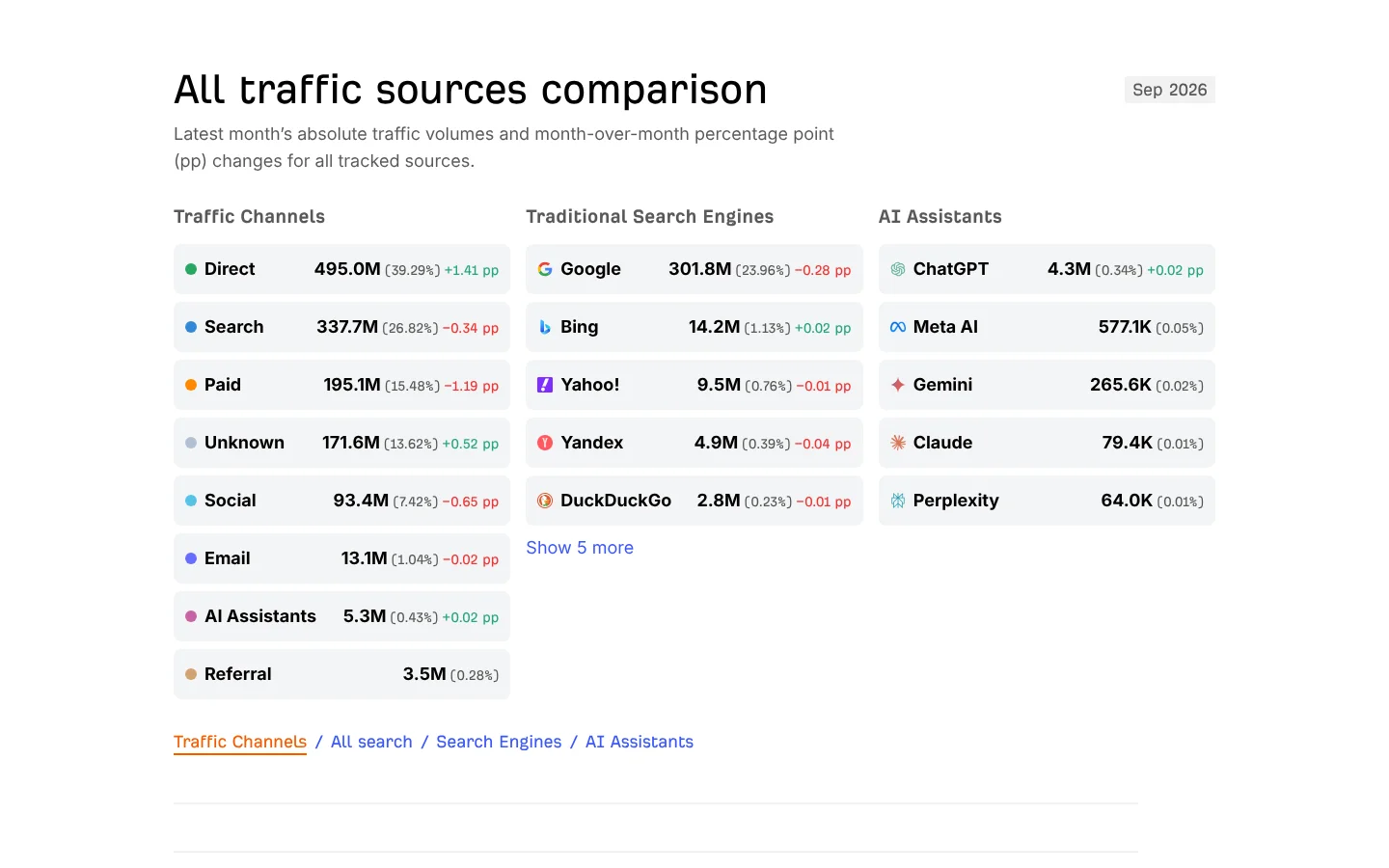Open the Traffic Channels tab link
1389x868 pixels.
click(240, 742)
